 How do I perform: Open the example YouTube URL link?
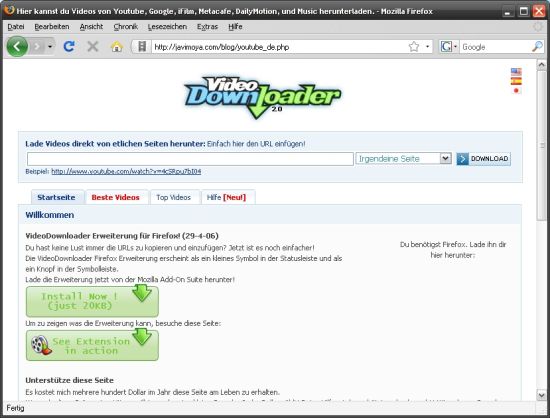pos(126,171)
